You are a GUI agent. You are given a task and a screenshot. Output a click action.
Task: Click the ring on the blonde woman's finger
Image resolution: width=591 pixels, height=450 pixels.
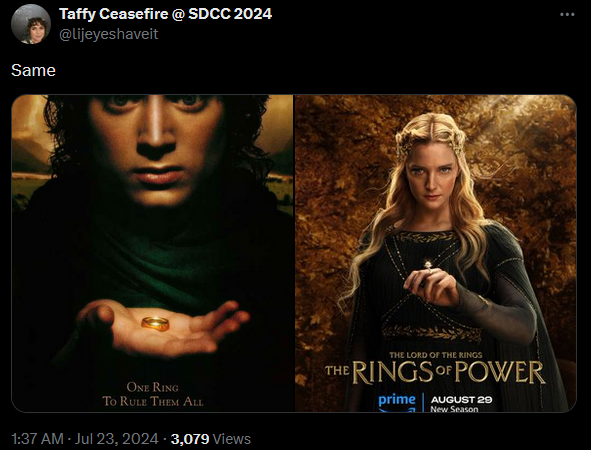pos(429,266)
